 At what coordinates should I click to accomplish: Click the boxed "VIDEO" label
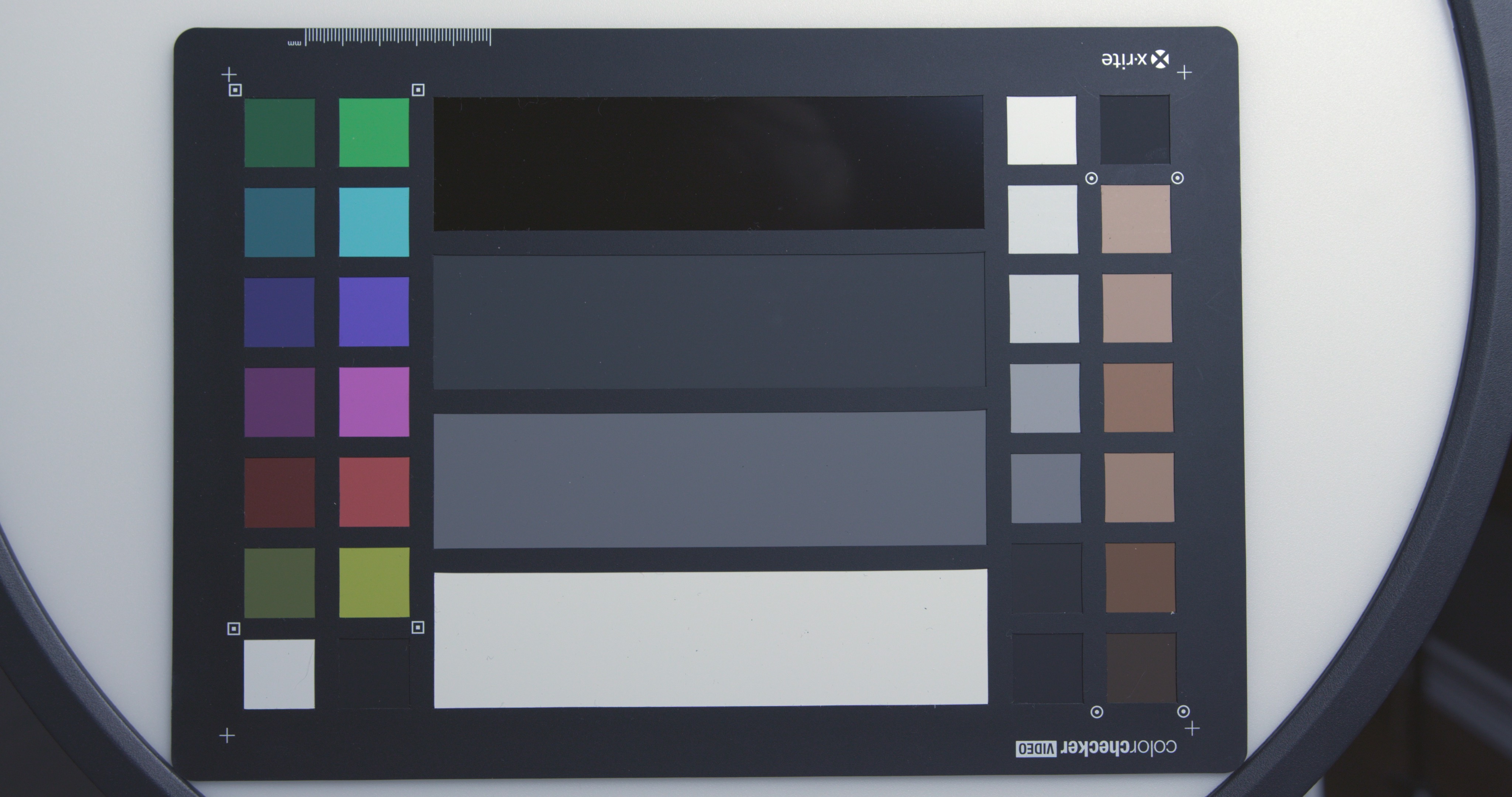pyautogui.click(x=1037, y=749)
